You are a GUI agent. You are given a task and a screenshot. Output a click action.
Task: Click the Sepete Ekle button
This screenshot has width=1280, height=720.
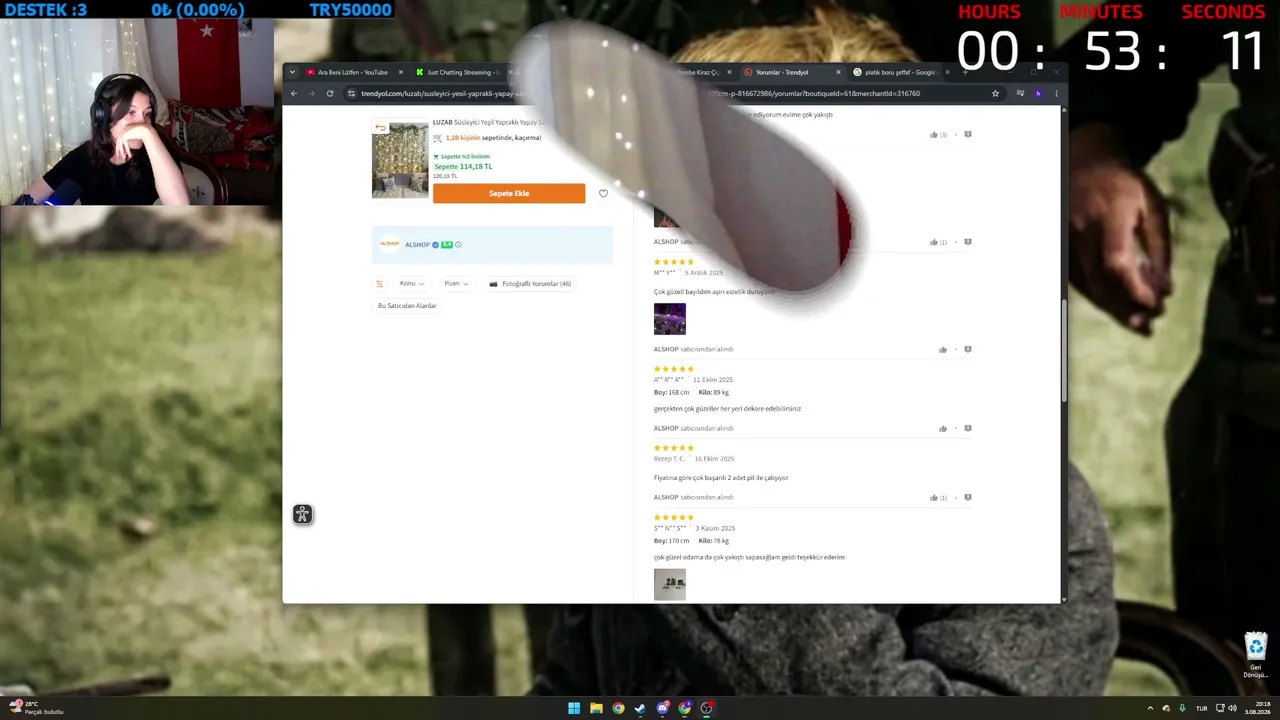tap(509, 193)
